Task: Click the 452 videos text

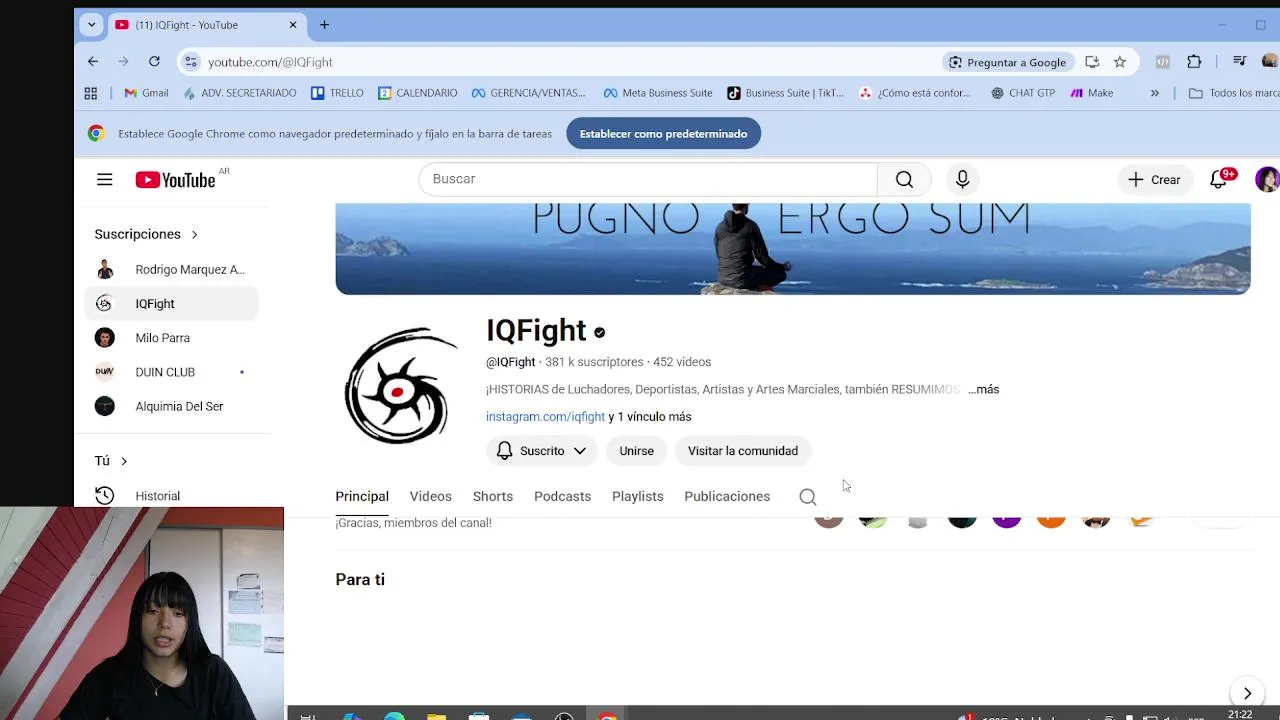Action: 682,362
